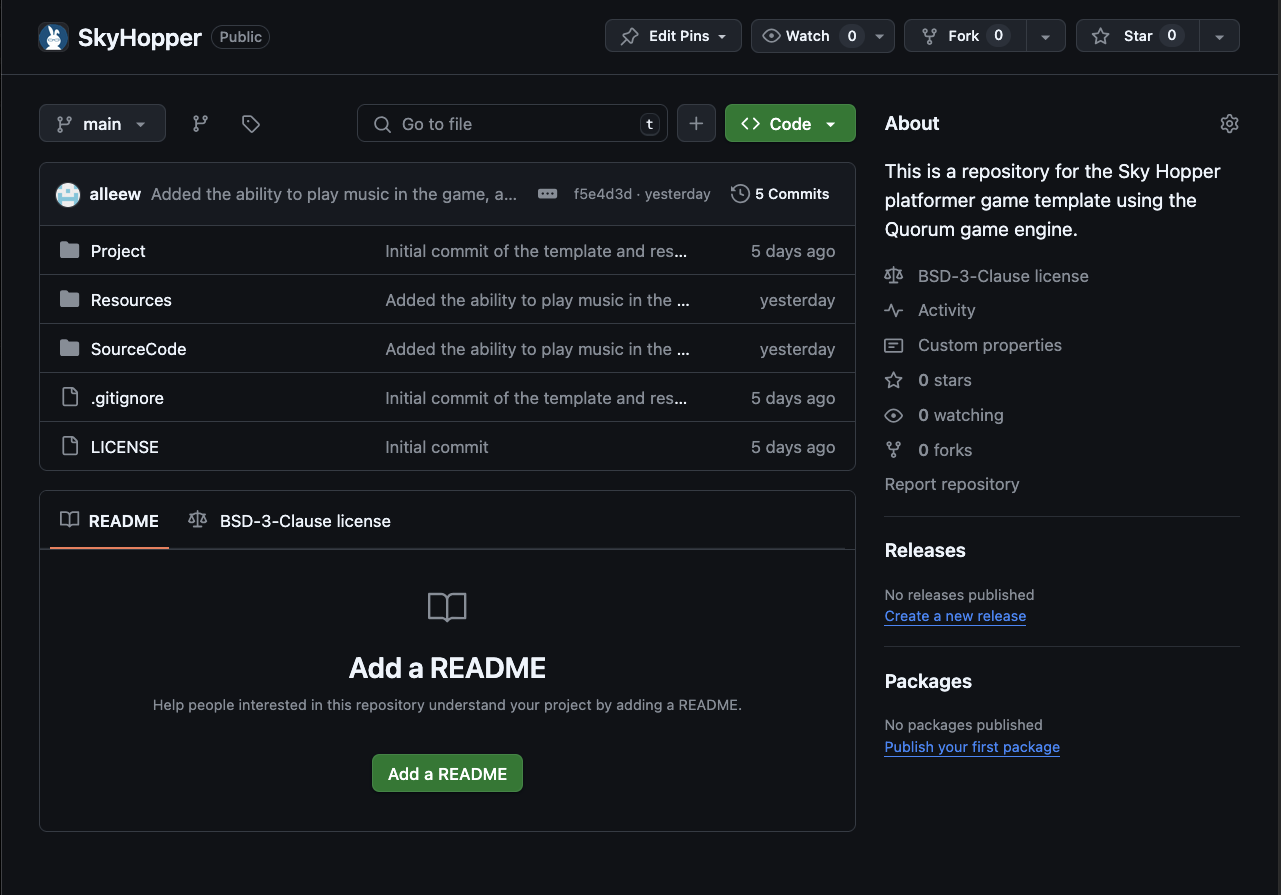Click the SkyHopper repository name

tap(141, 37)
